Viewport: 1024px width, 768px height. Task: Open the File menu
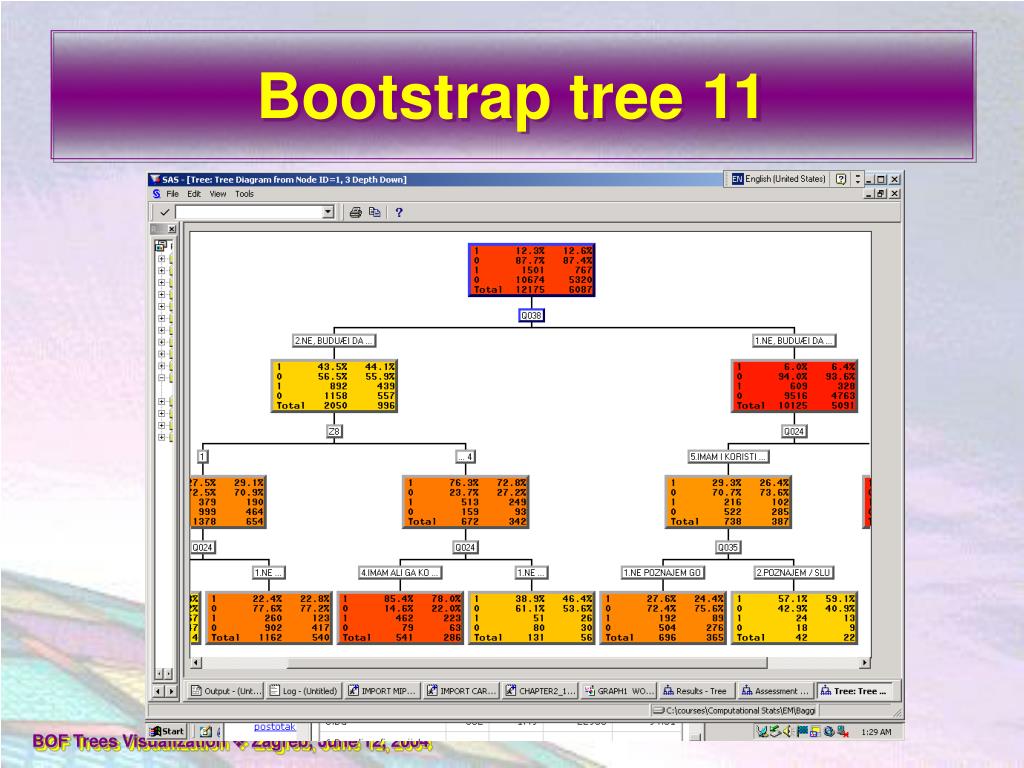click(x=172, y=194)
